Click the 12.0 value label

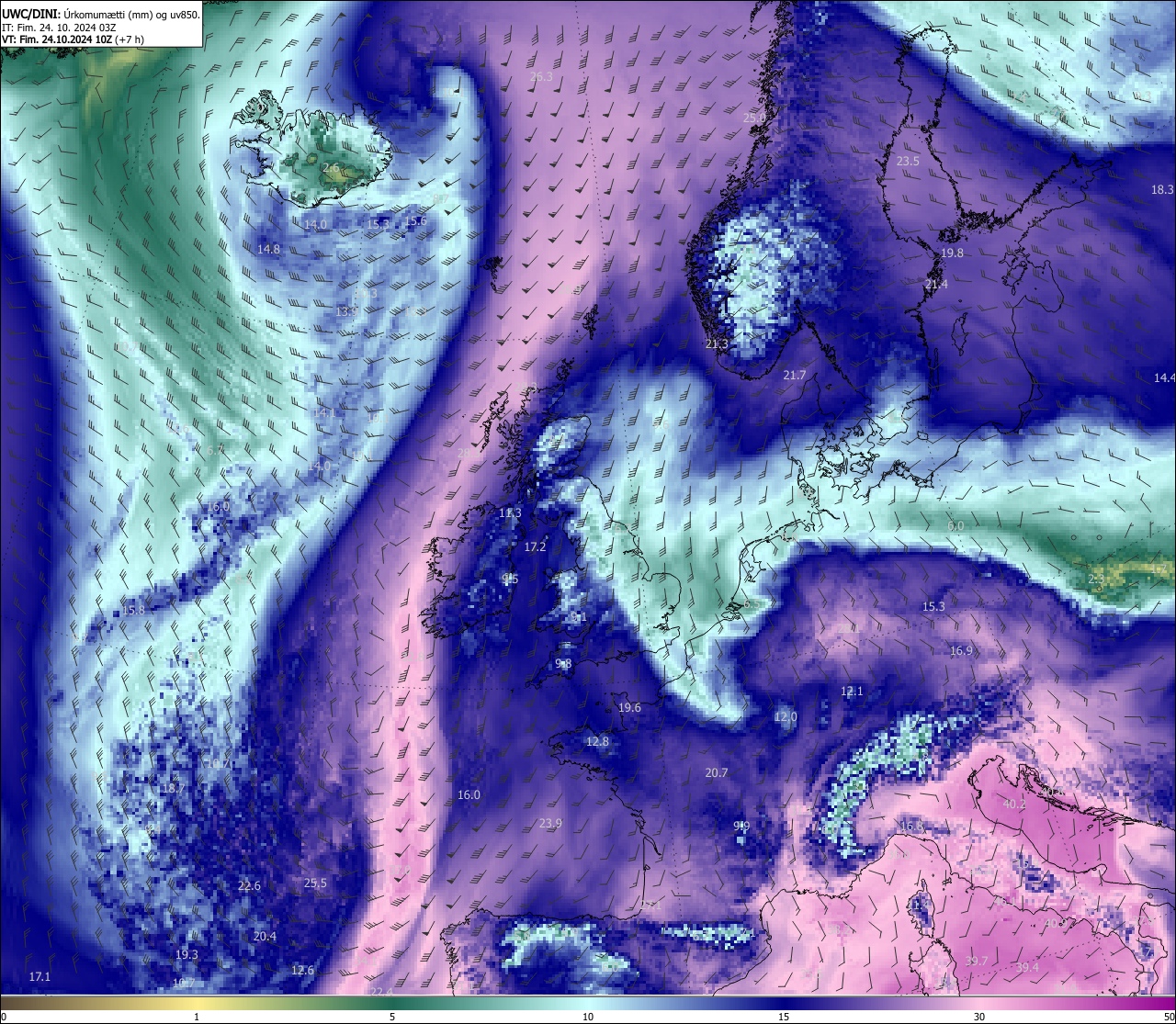tap(786, 716)
